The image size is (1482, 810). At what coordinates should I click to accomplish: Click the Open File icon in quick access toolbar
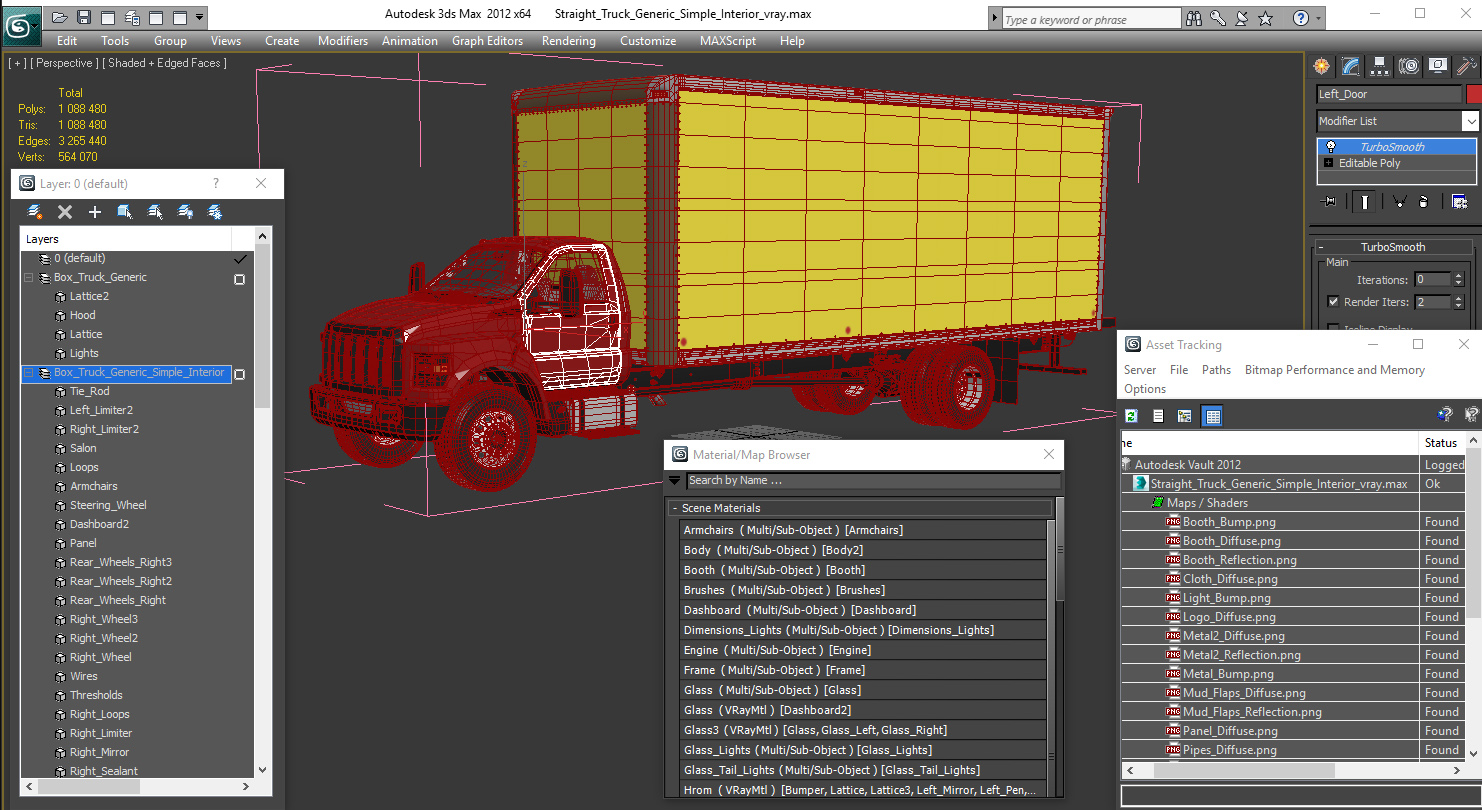[60, 17]
